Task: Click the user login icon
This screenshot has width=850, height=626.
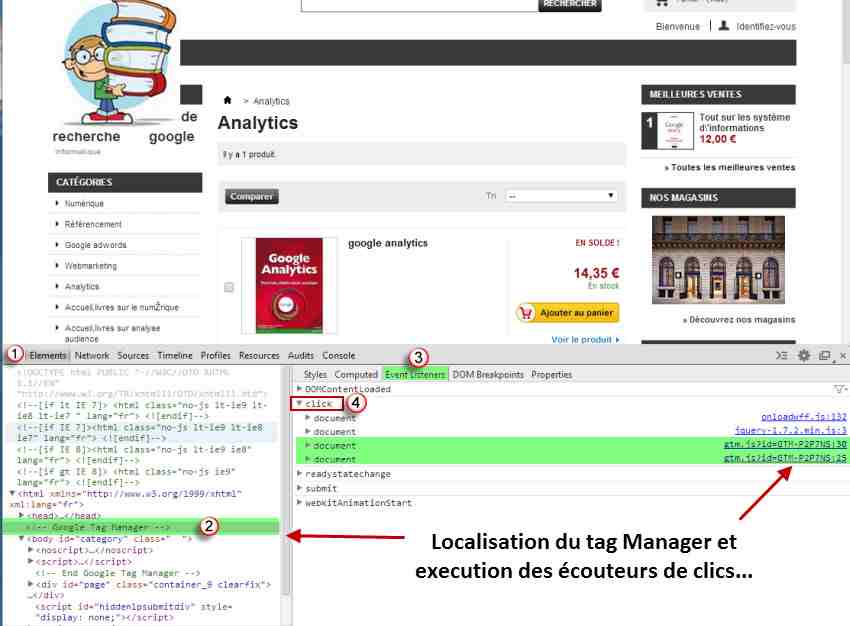Action: click(724, 25)
